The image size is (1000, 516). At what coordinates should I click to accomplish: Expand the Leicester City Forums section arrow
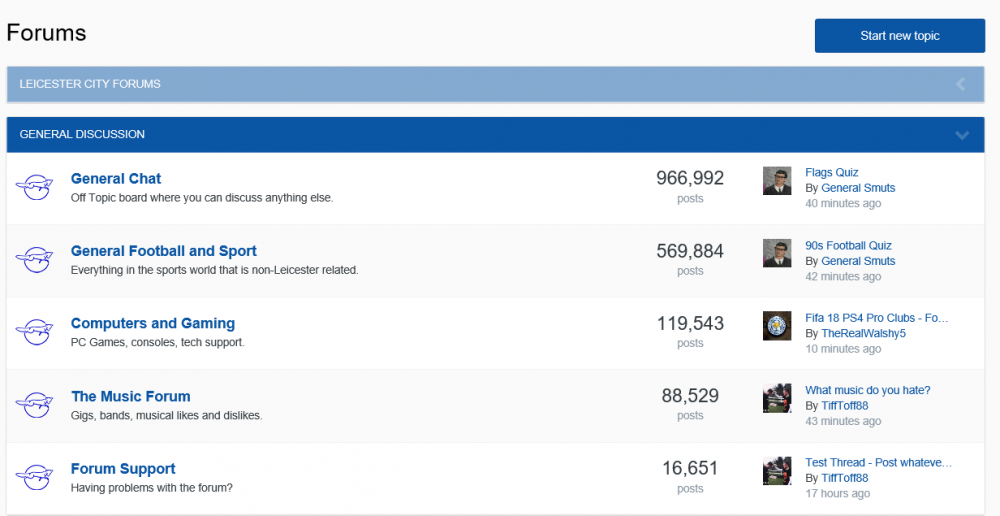(960, 84)
